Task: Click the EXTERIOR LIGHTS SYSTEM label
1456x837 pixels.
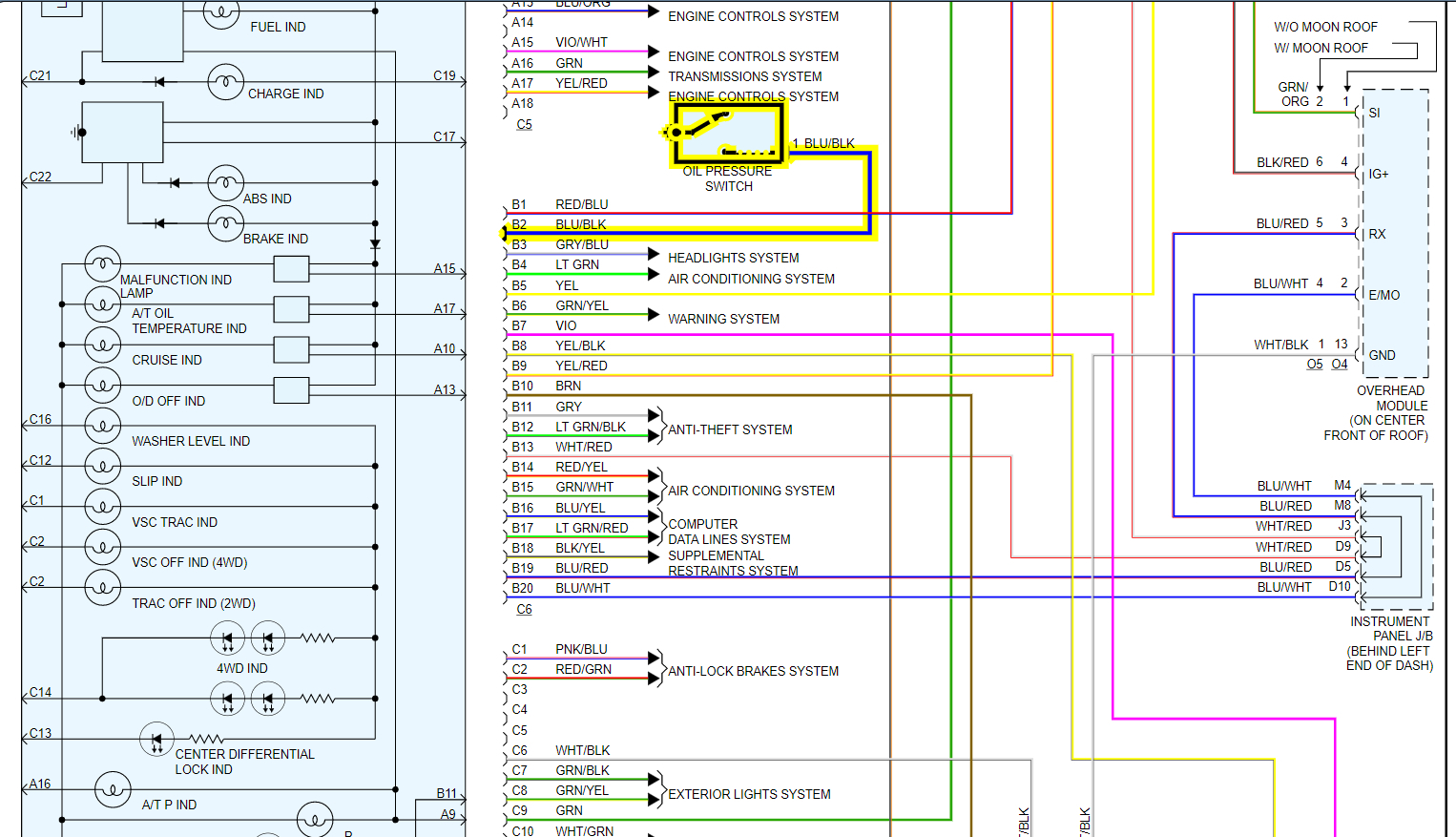Action: [749, 794]
